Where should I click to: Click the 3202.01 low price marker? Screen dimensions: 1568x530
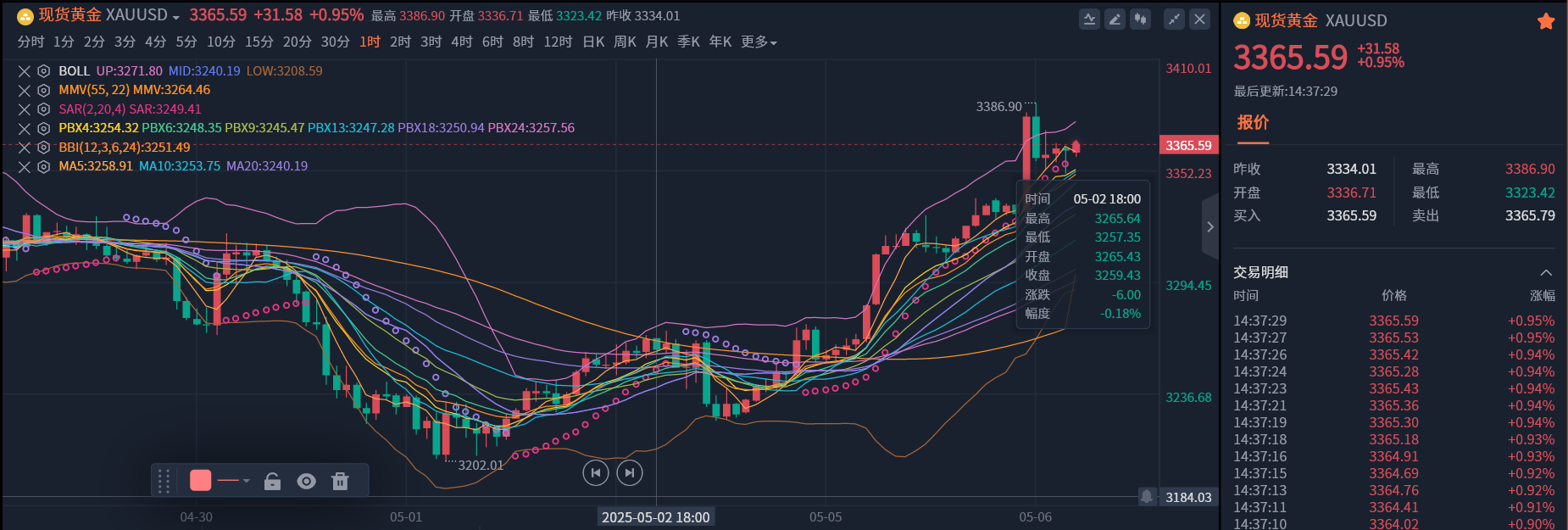point(481,465)
